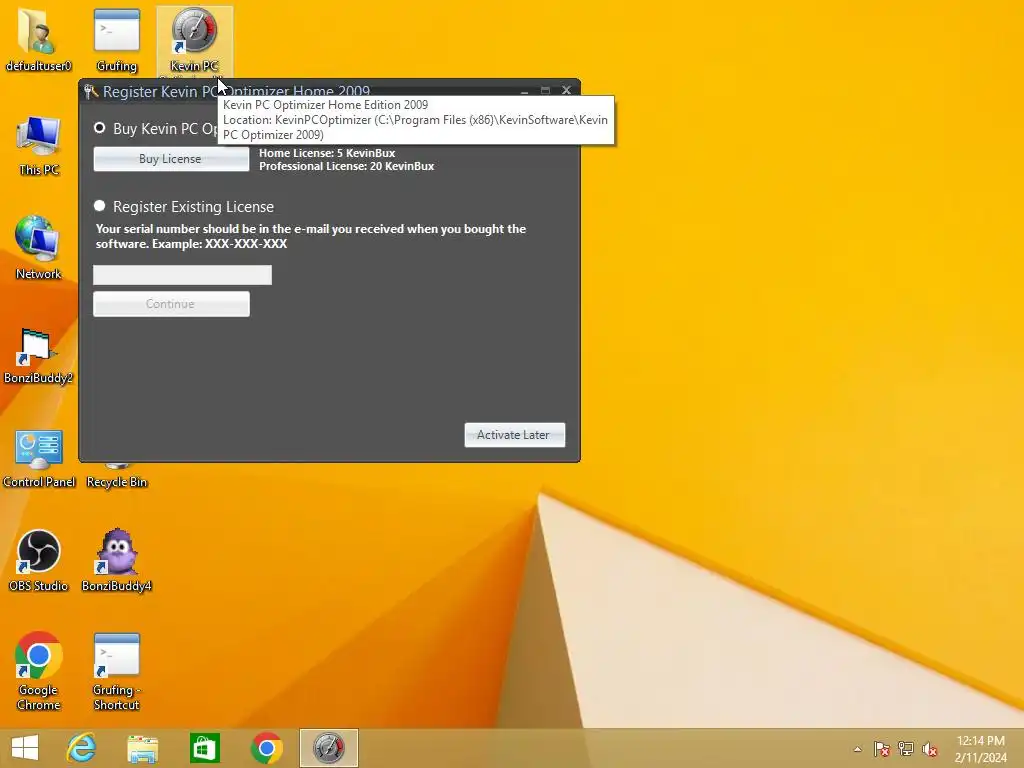
Task: Open Google Chrome desktop shortcut
Action: [39, 671]
